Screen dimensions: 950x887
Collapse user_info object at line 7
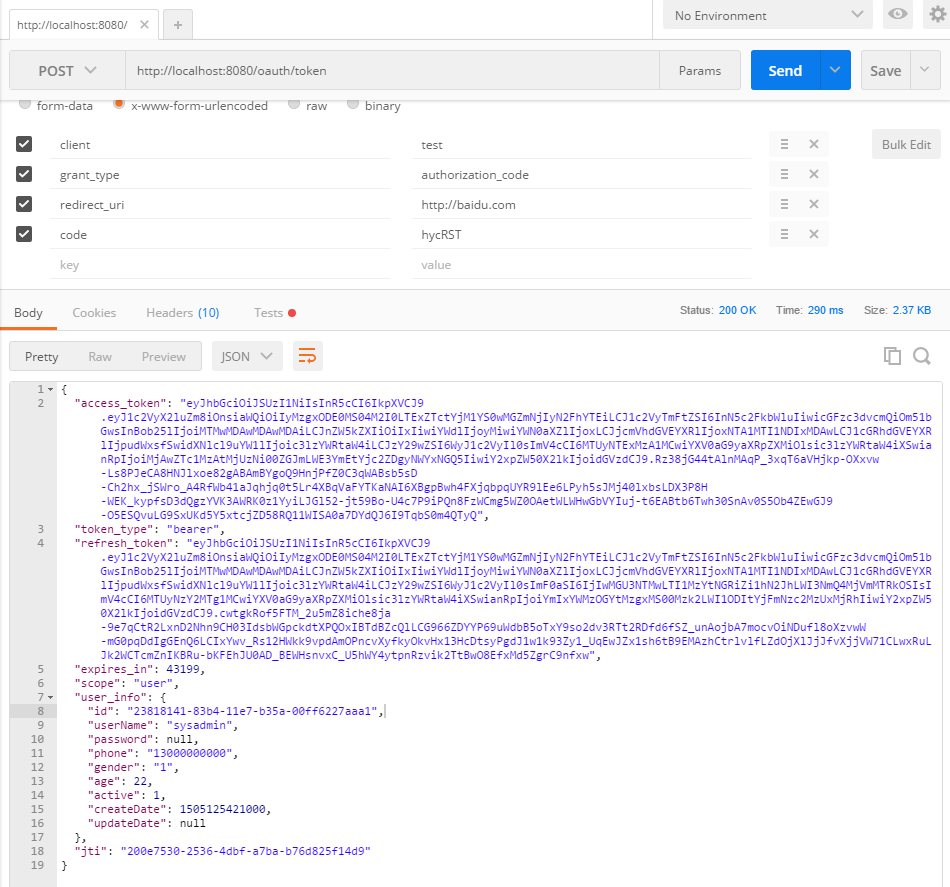point(50,697)
